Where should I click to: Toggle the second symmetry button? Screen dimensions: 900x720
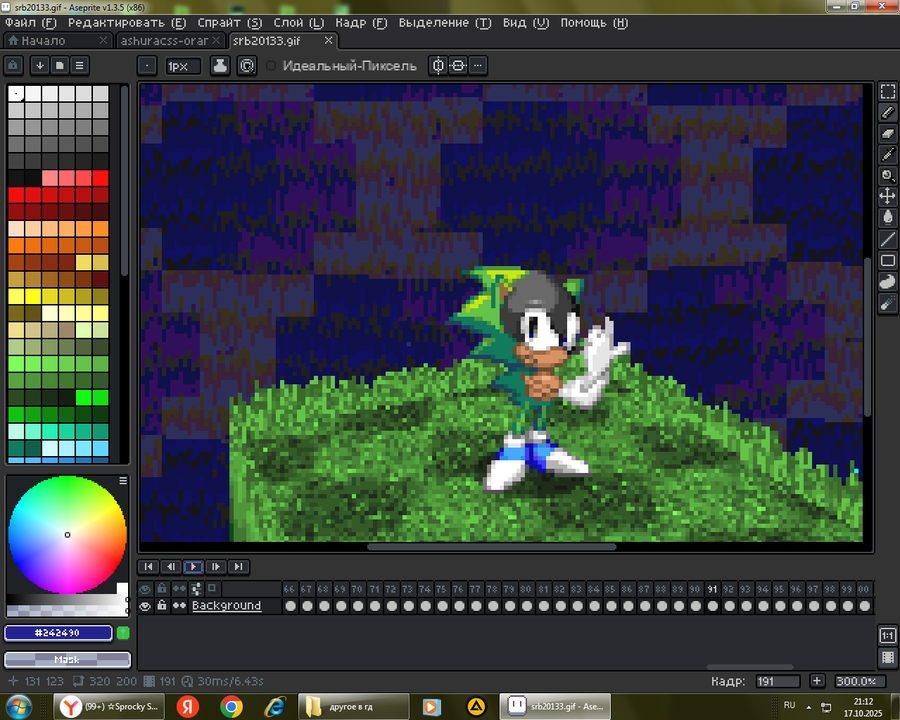tap(457, 66)
